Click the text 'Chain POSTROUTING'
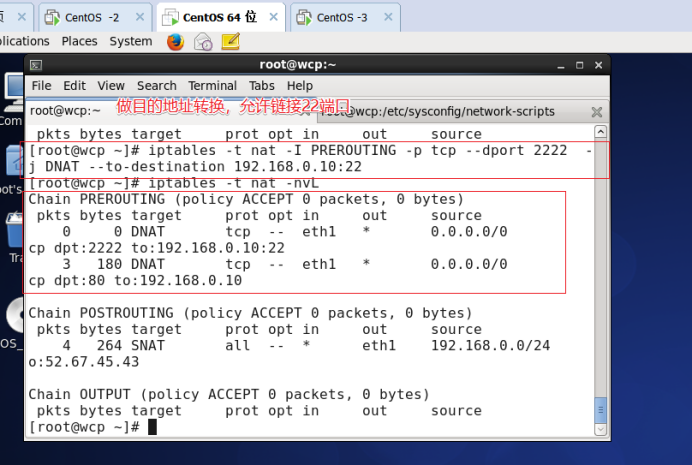Viewport: 692px width, 465px height. coord(101,313)
